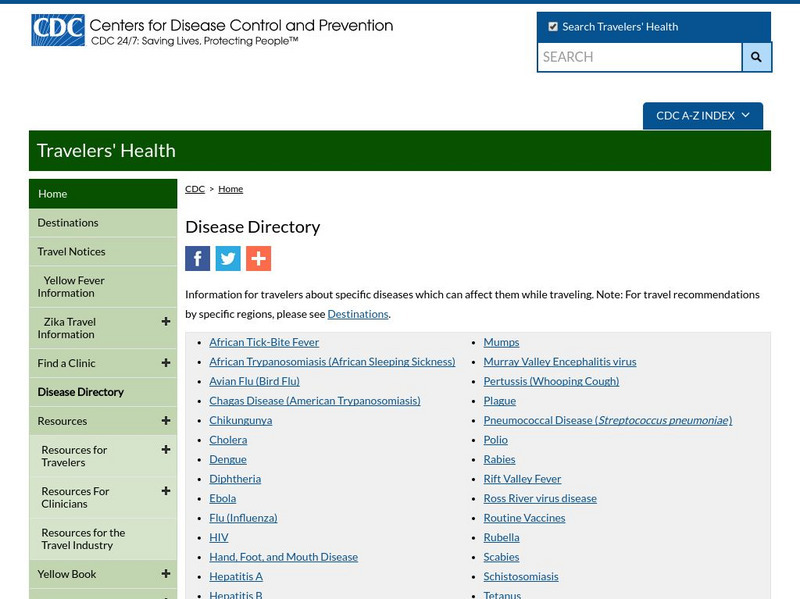800x599 pixels.
Task: Expand Resources for Travelers submenu
Action: (x=166, y=450)
